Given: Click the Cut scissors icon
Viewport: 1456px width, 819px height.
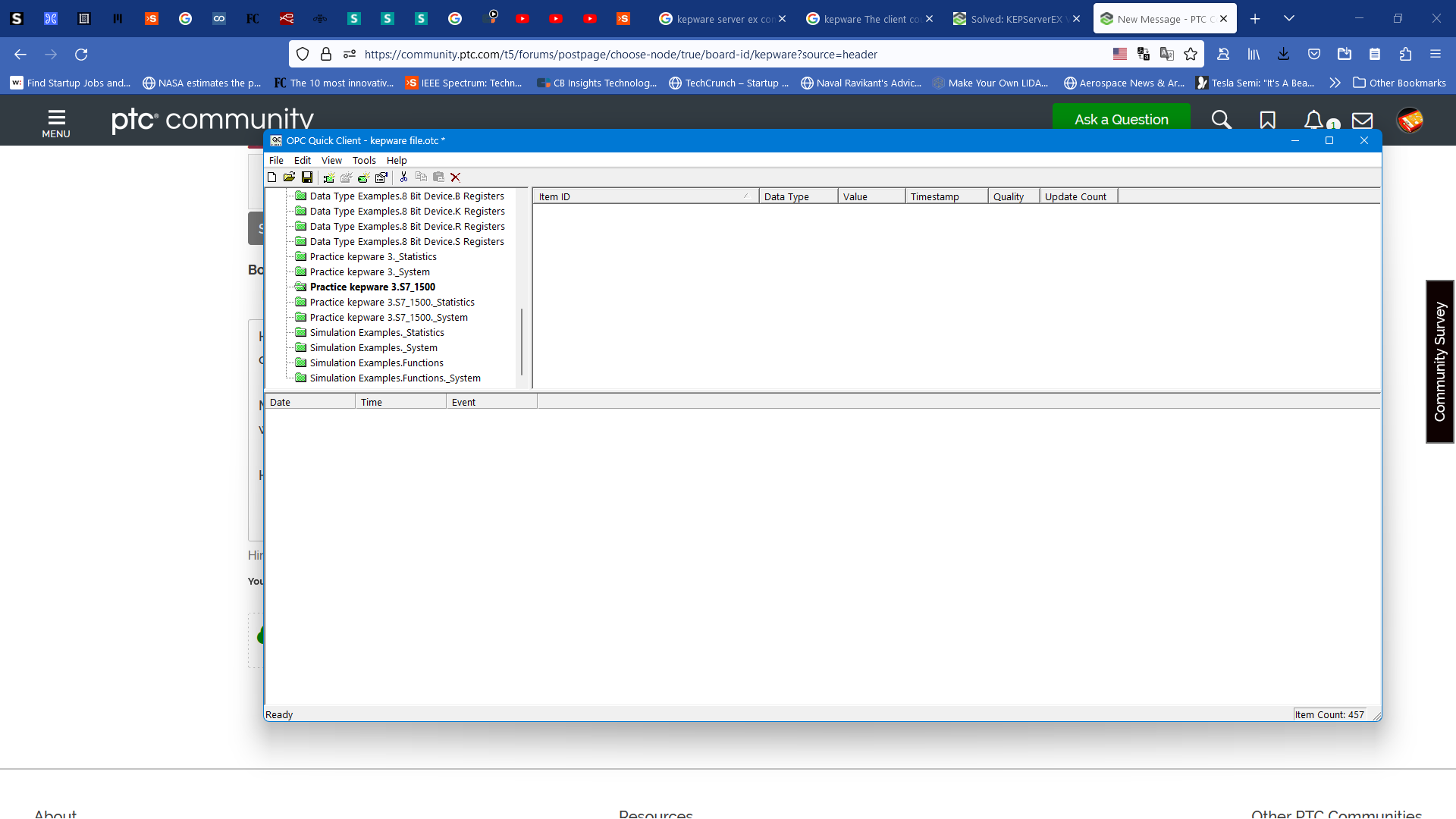Looking at the screenshot, I should (403, 177).
